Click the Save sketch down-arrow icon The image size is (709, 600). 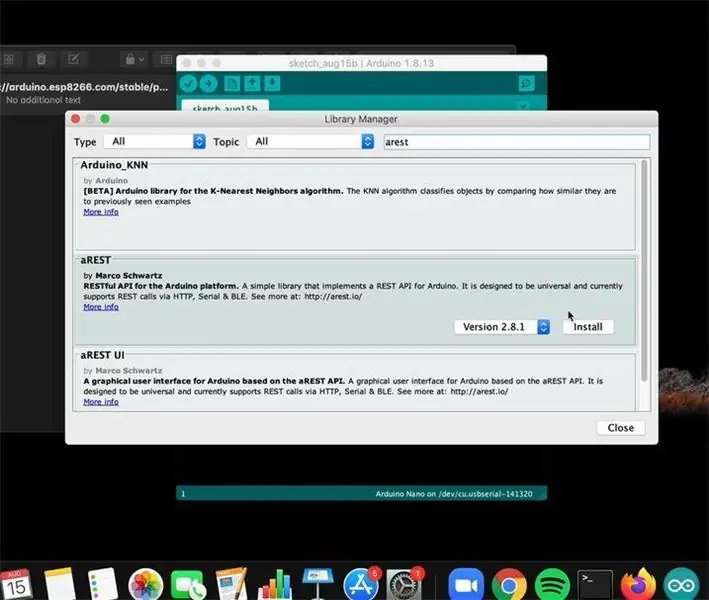click(x=272, y=84)
